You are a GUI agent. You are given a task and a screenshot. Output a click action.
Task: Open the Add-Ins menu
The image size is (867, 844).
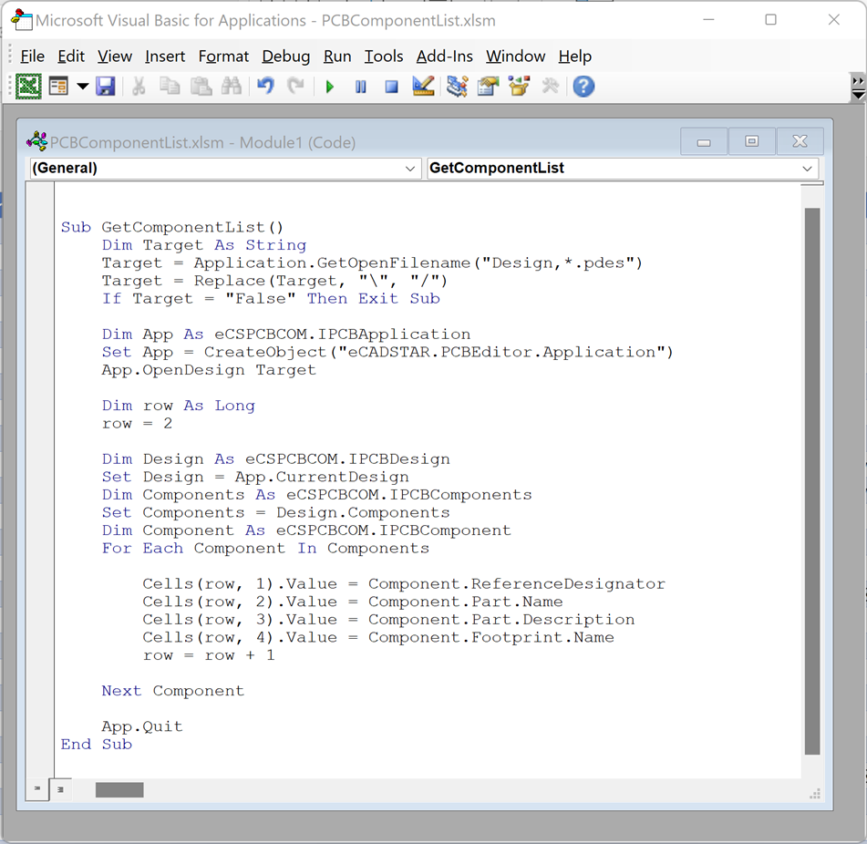click(x=444, y=57)
